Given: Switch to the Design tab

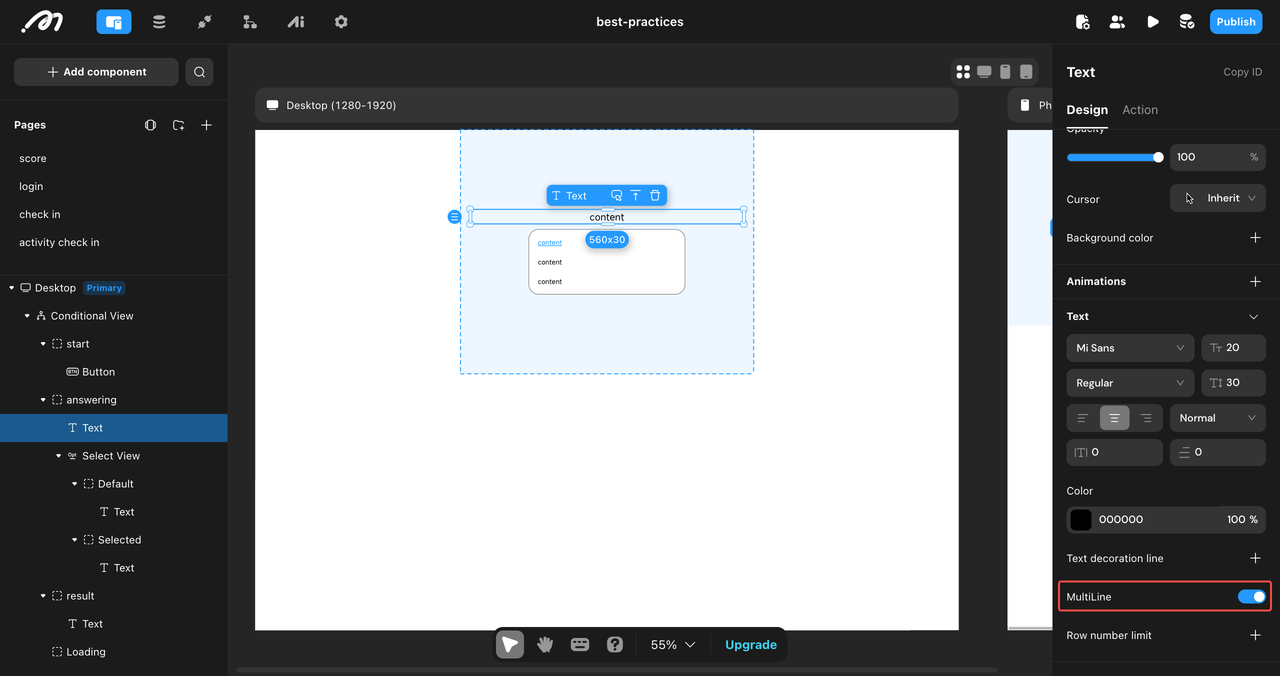Looking at the screenshot, I should (1087, 110).
